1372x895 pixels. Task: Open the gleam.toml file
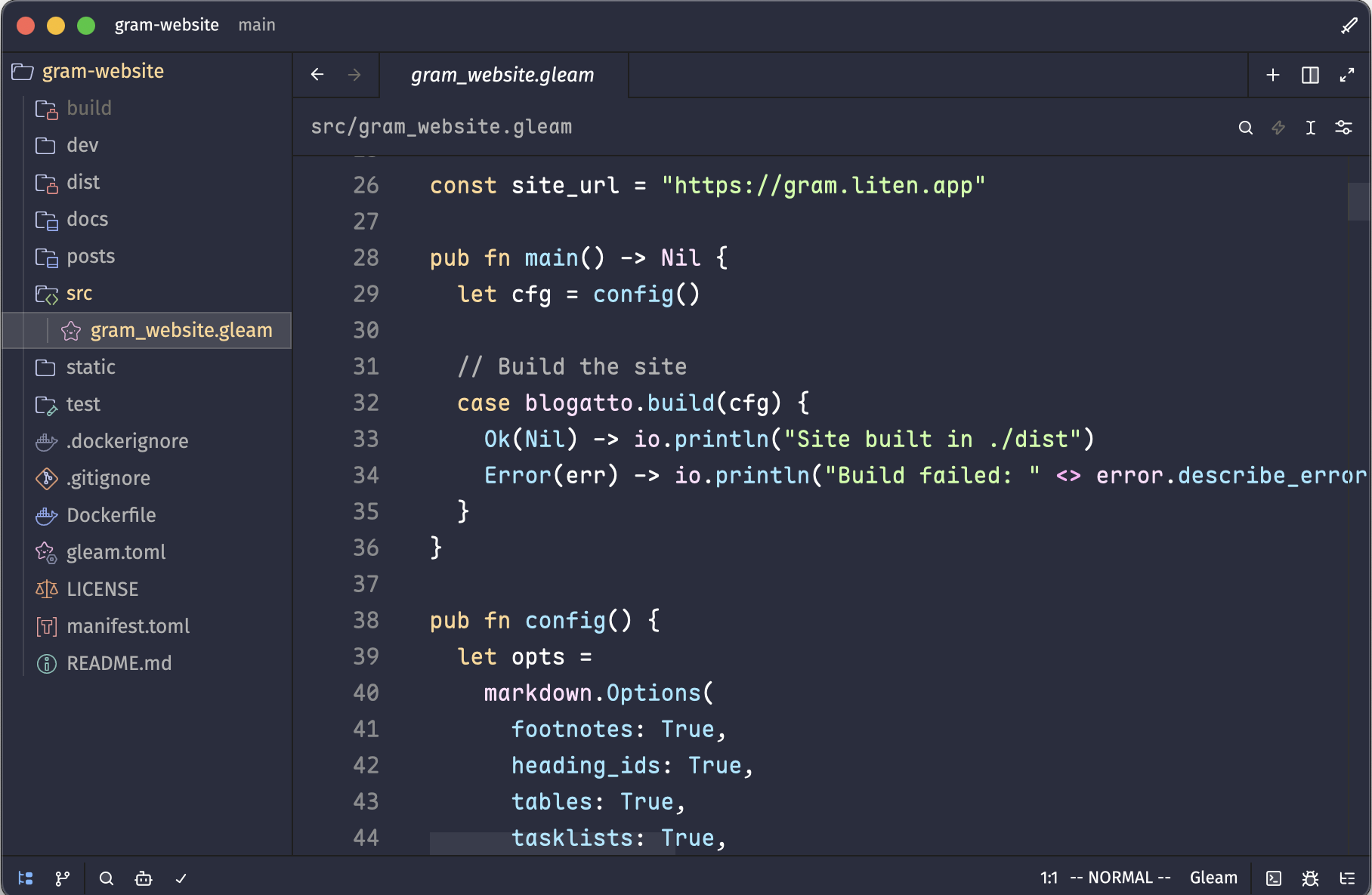pos(116,552)
